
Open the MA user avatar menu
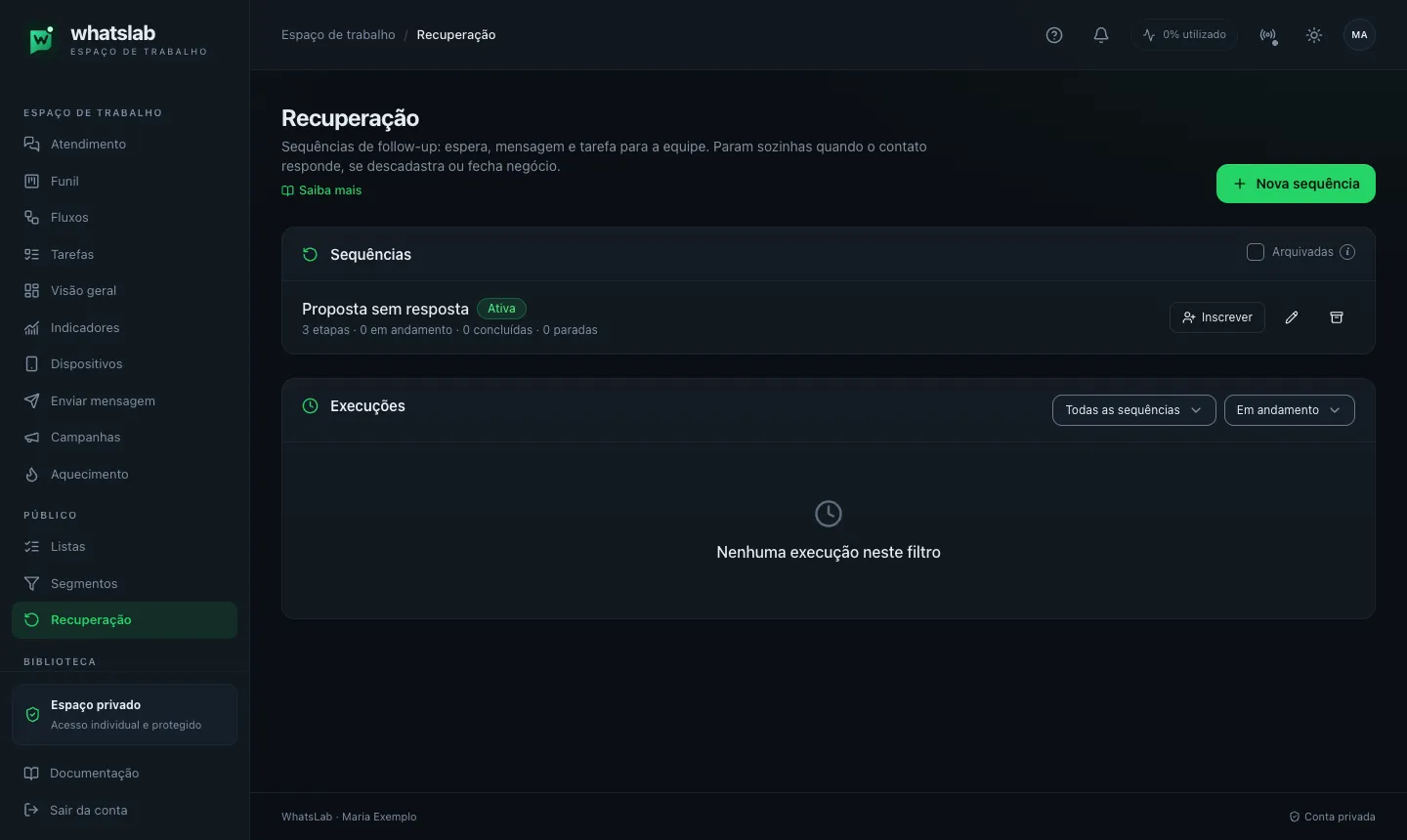(x=1359, y=35)
